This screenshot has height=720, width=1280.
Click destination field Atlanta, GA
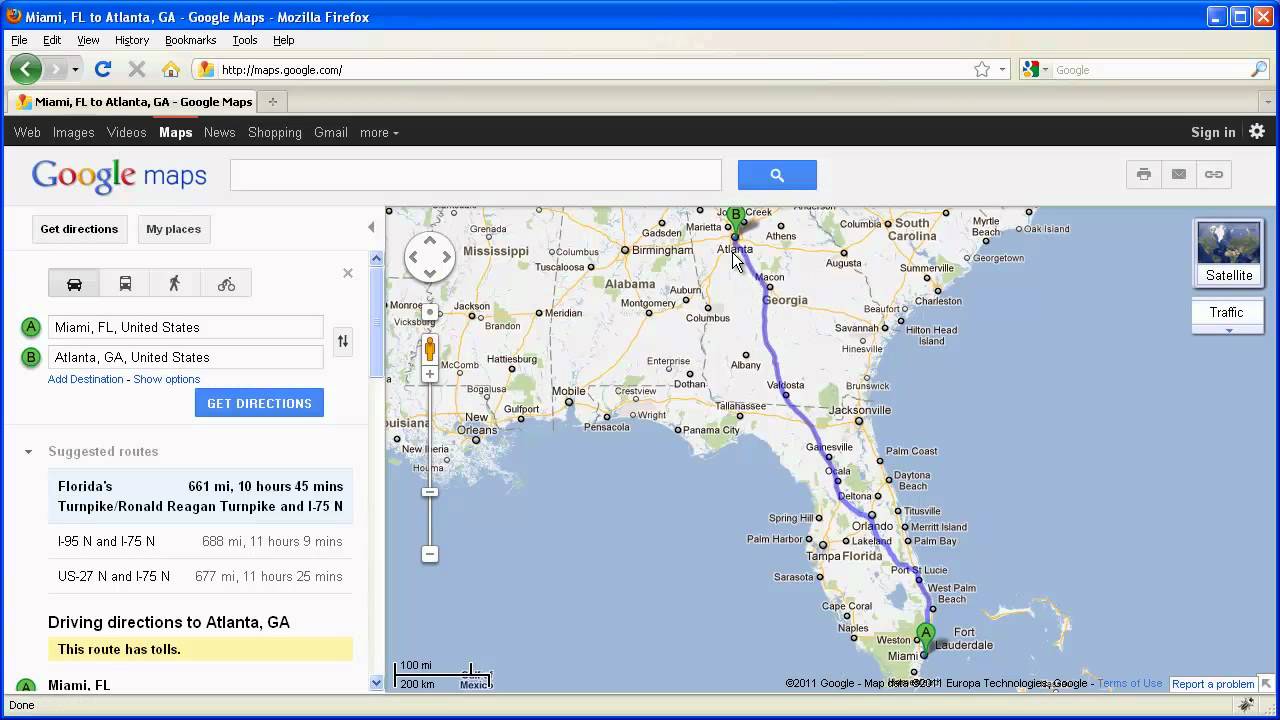186,357
